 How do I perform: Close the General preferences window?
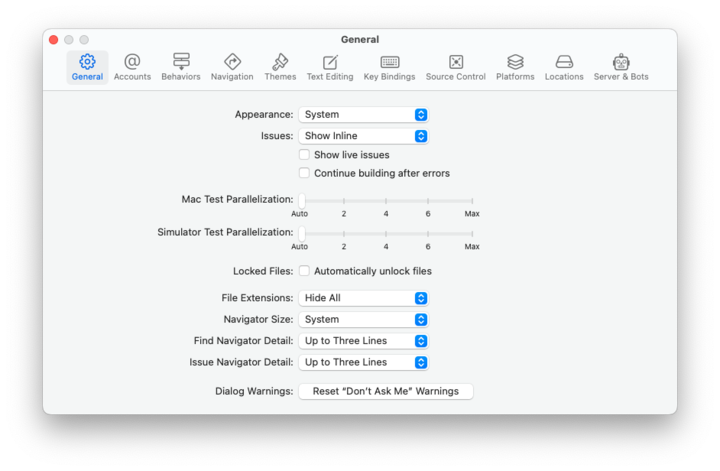click(54, 40)
